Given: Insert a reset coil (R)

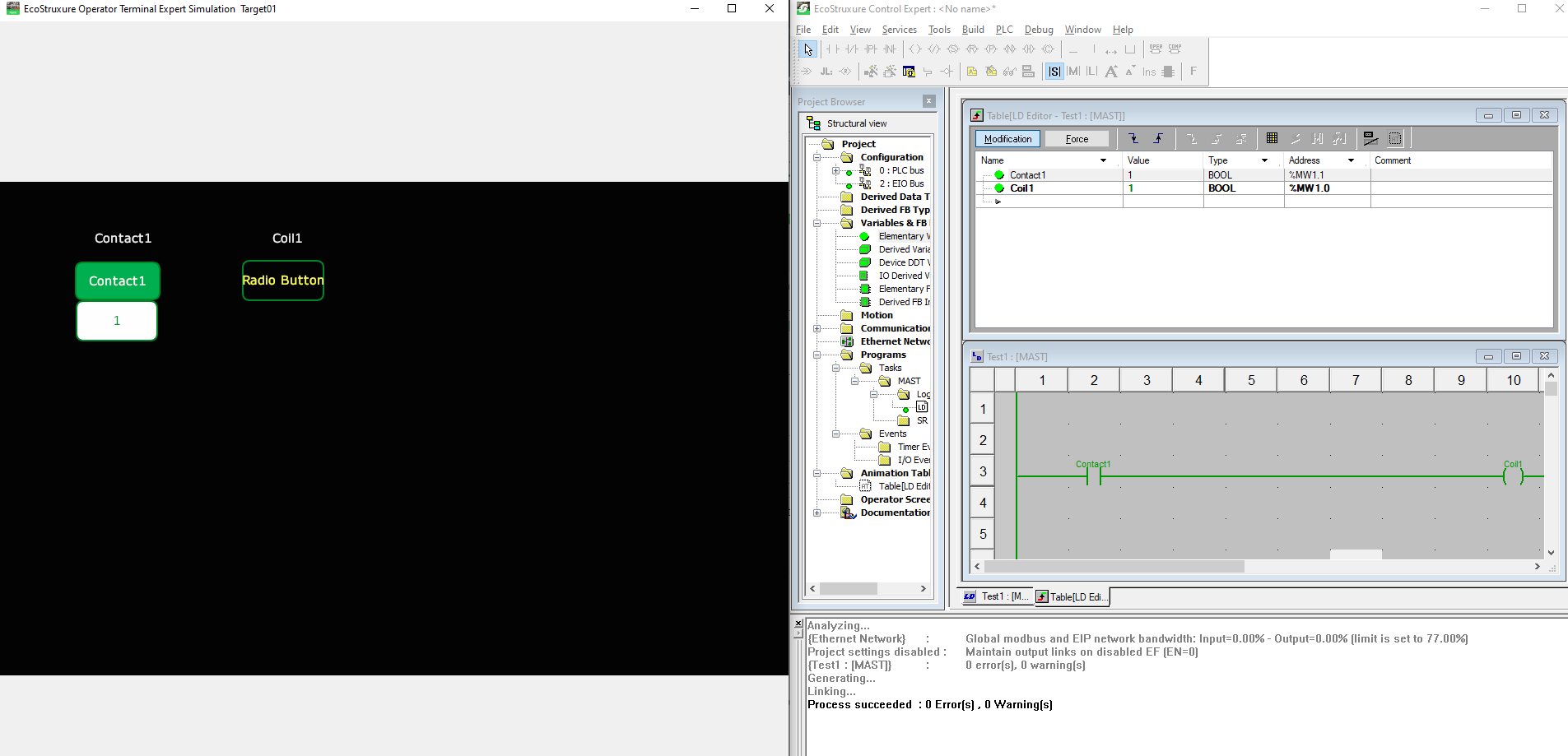Looking at the screenshot, I should click(x=971, y=49).
